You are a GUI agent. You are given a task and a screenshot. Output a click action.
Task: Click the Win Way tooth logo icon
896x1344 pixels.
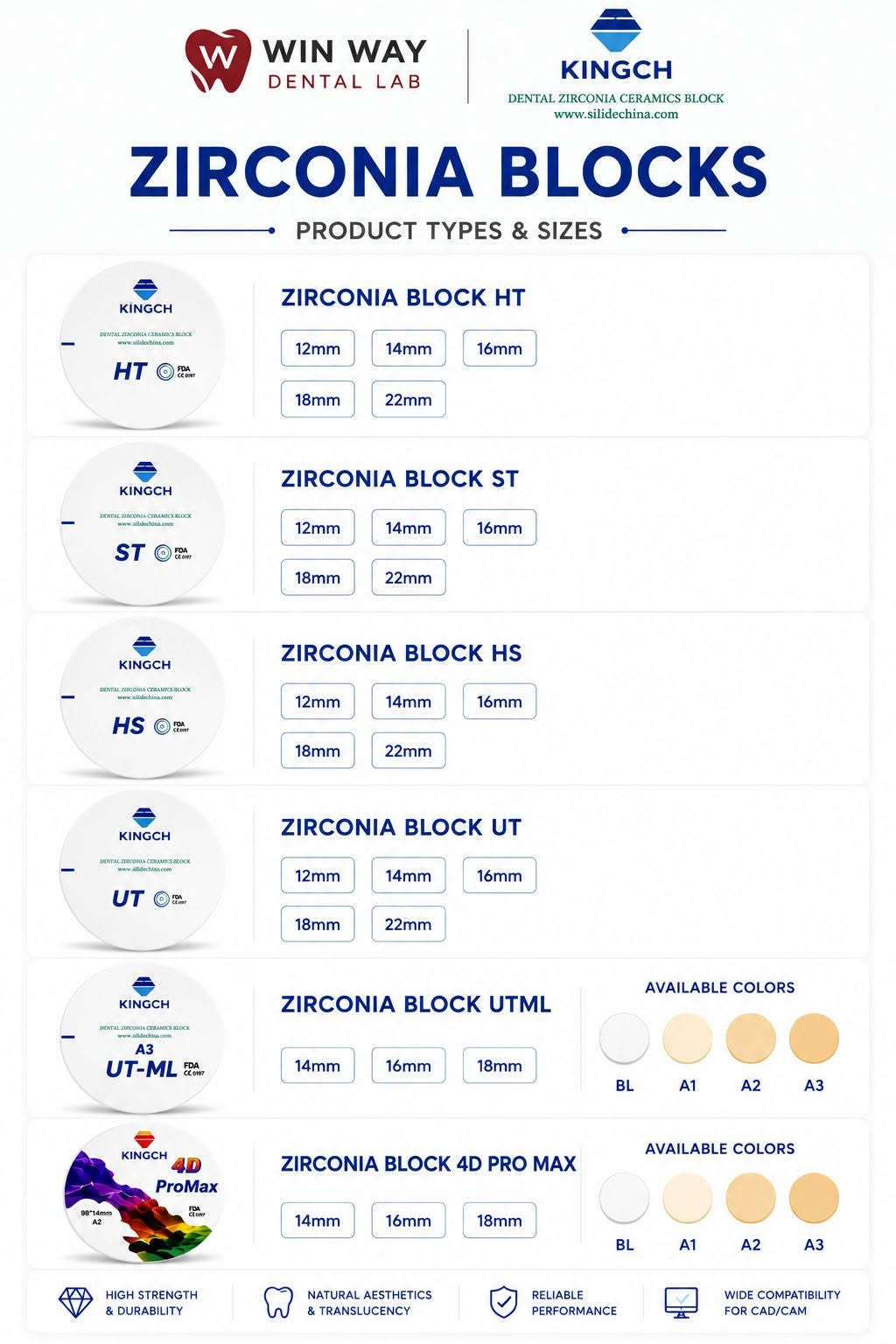click(x=218, y=60)
